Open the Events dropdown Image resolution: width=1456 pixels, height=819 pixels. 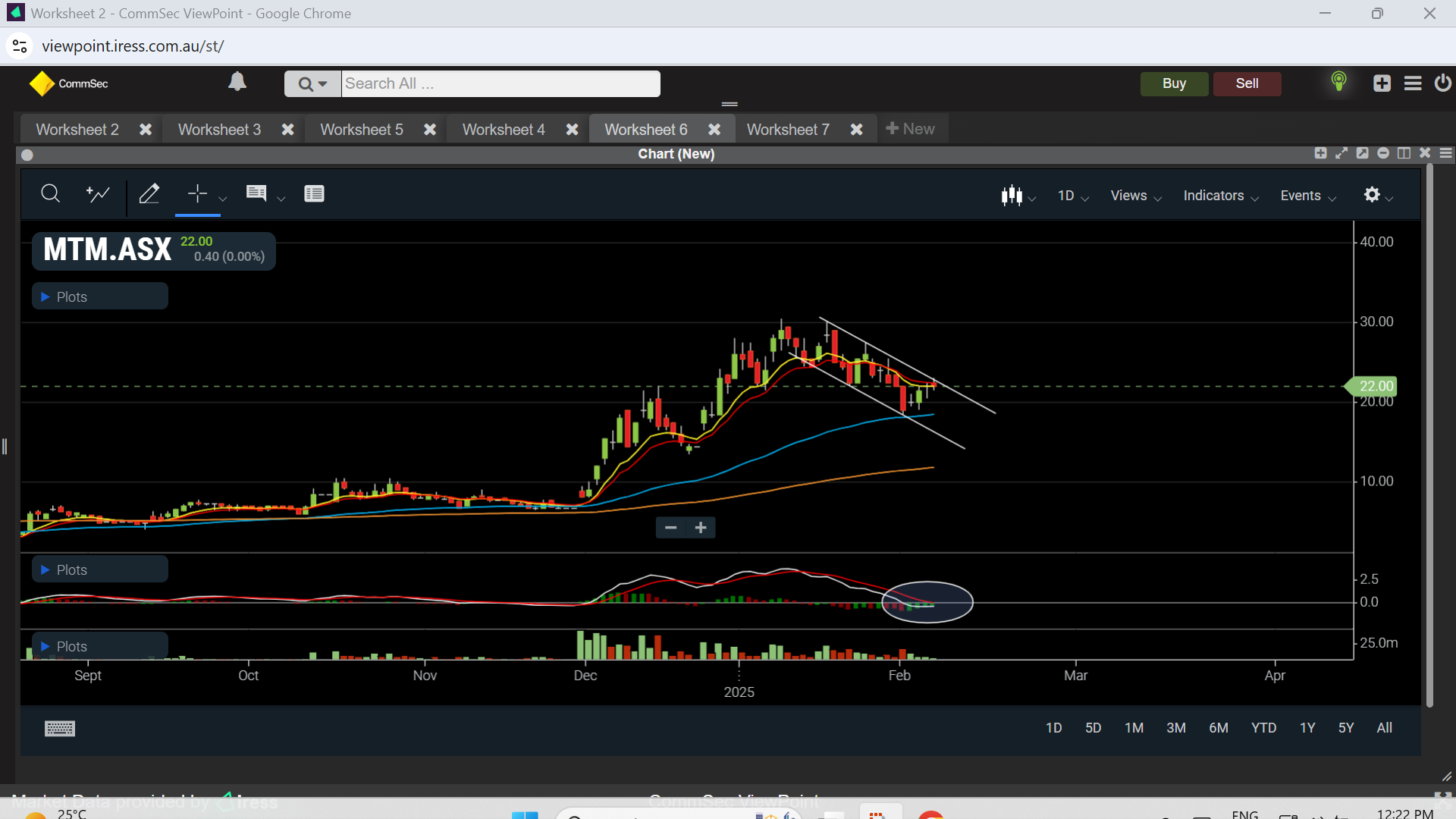click(1308, 196)
